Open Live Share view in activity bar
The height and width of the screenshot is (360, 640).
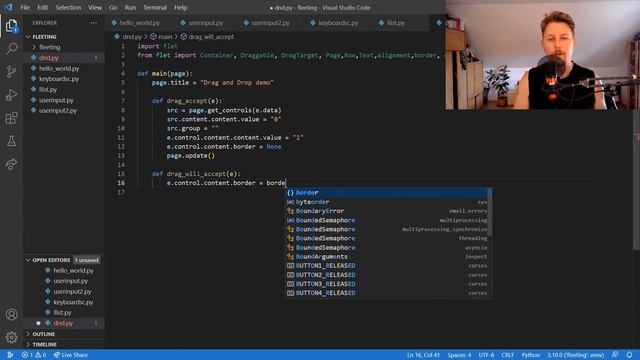click(x=11, y=164)
